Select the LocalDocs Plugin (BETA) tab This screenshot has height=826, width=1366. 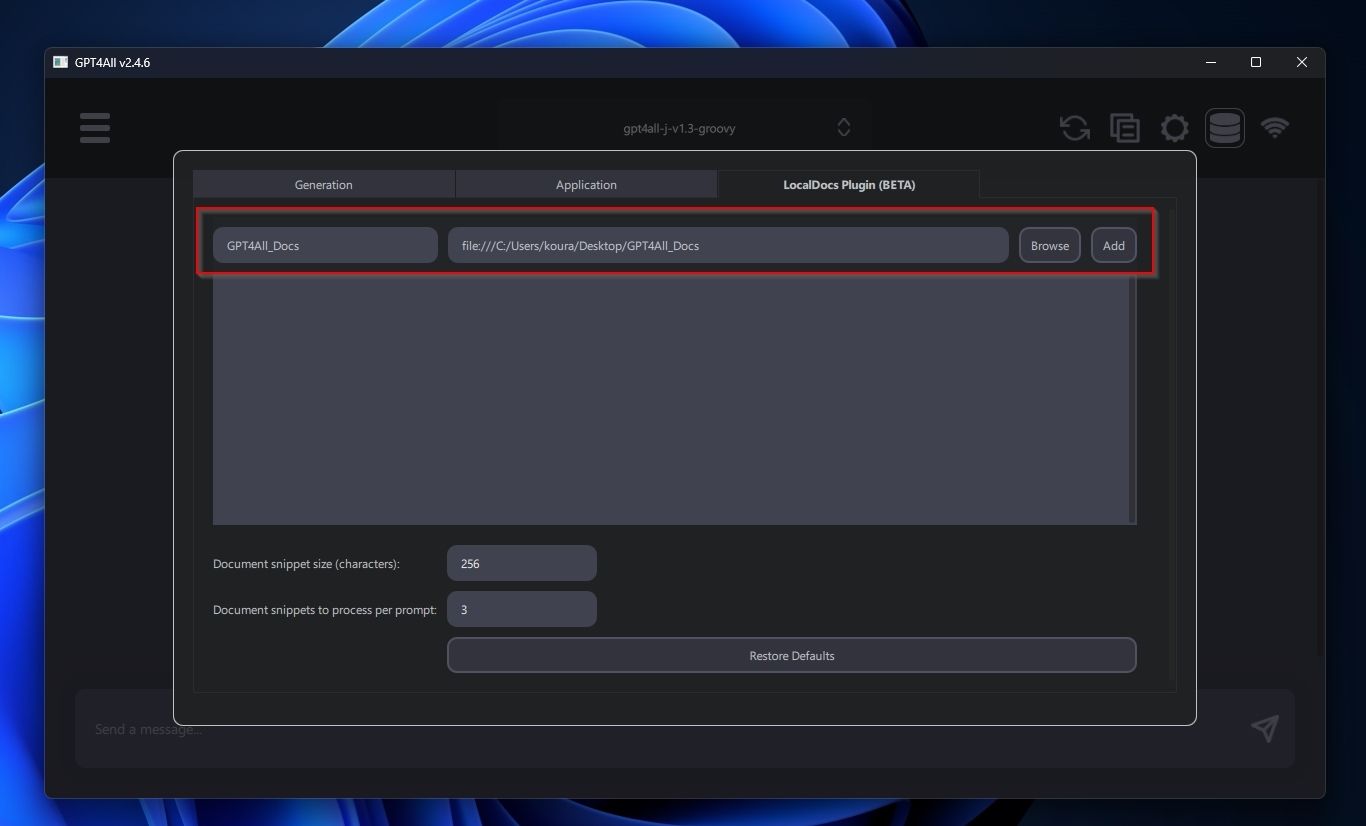tap(848, 184)
